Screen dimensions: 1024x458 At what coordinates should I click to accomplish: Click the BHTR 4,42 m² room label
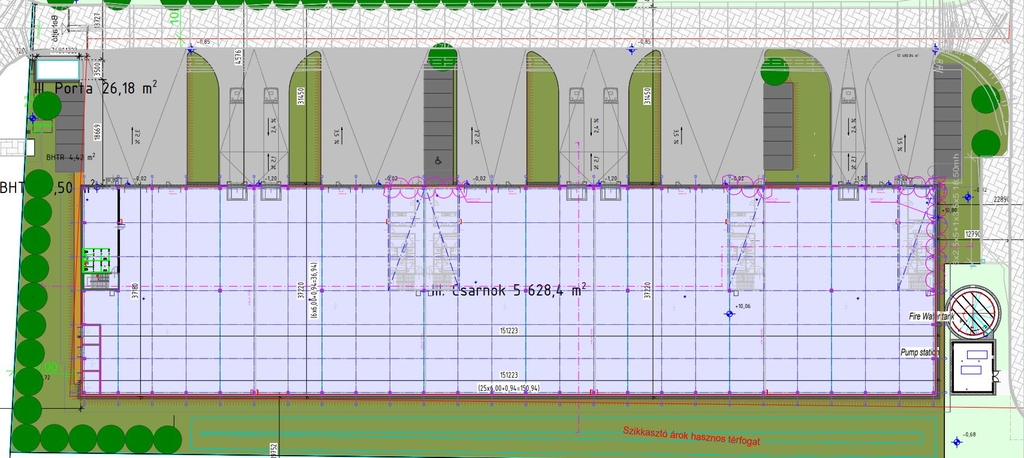pyautogui.click(x=70, y=157)
